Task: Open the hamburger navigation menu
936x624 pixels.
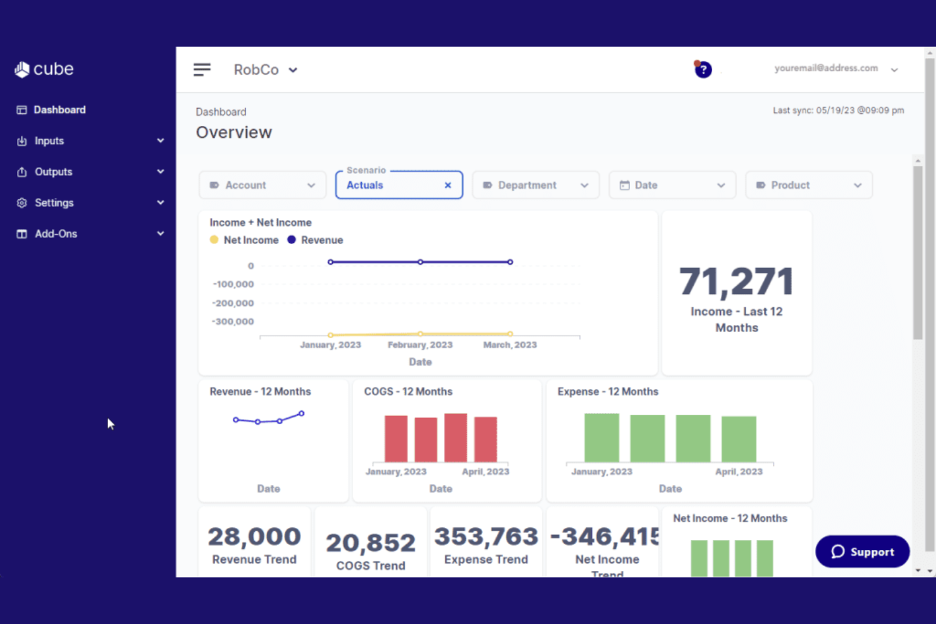Action: pyautogui.click(x=202, y=69)
